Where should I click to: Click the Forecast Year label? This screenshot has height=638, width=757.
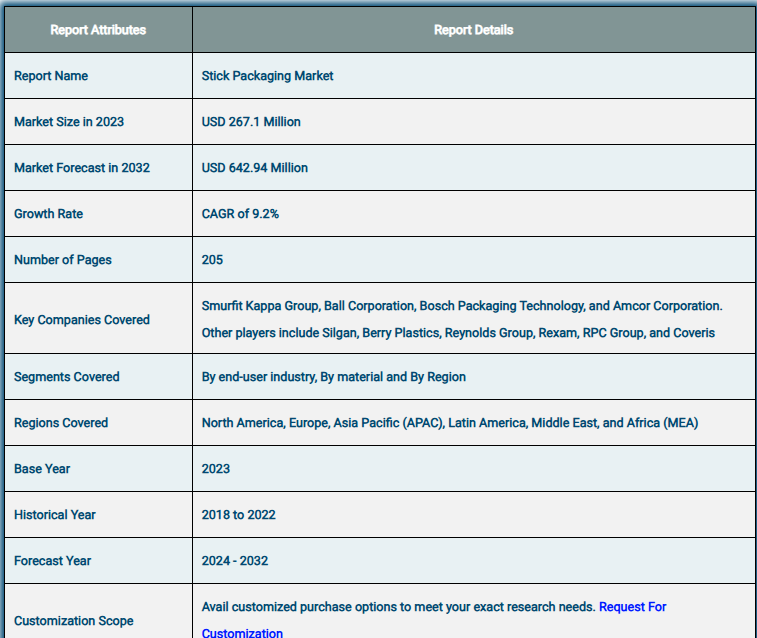(x=52, y=561)
